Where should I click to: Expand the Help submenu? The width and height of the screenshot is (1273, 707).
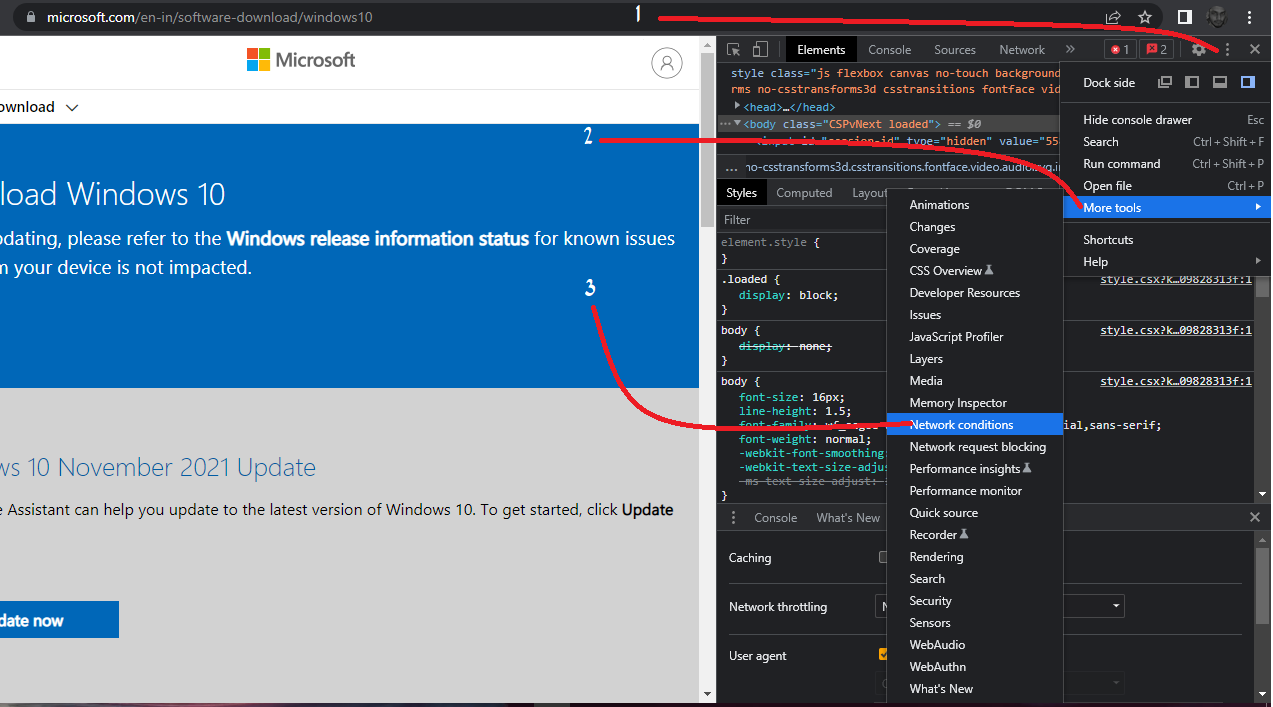[x=1165, y=262]
